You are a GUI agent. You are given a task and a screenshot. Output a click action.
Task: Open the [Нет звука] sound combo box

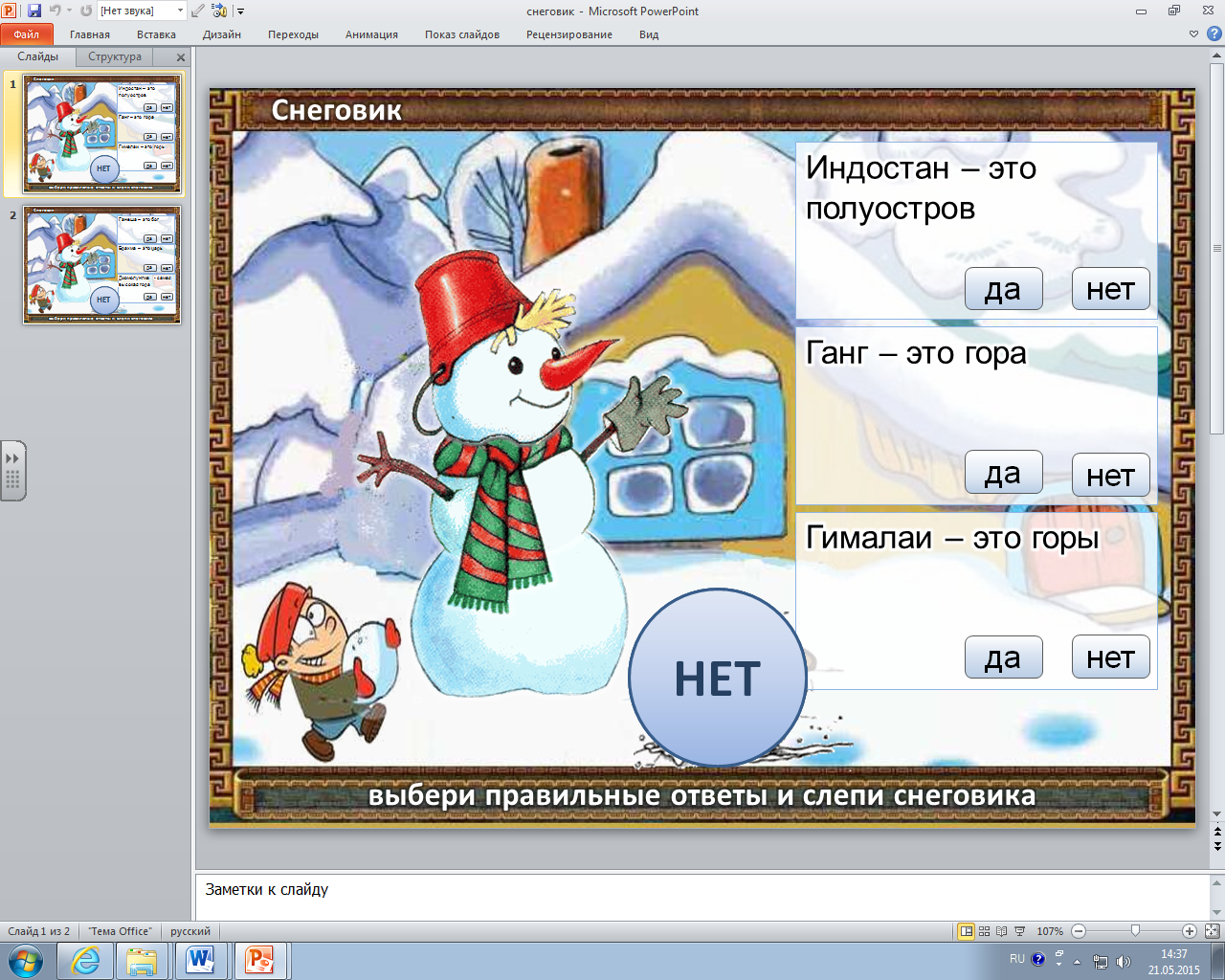[142, 11]
